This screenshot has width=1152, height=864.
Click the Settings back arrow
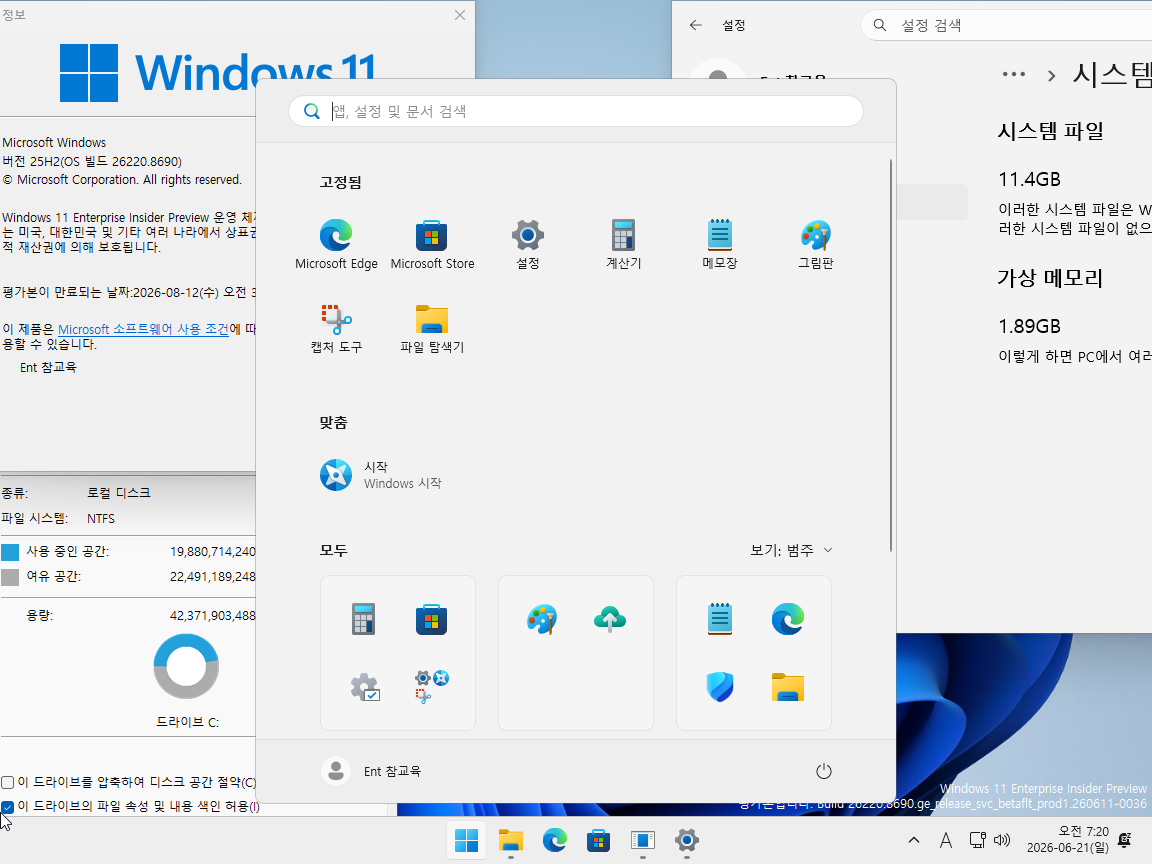pos(695,25)
